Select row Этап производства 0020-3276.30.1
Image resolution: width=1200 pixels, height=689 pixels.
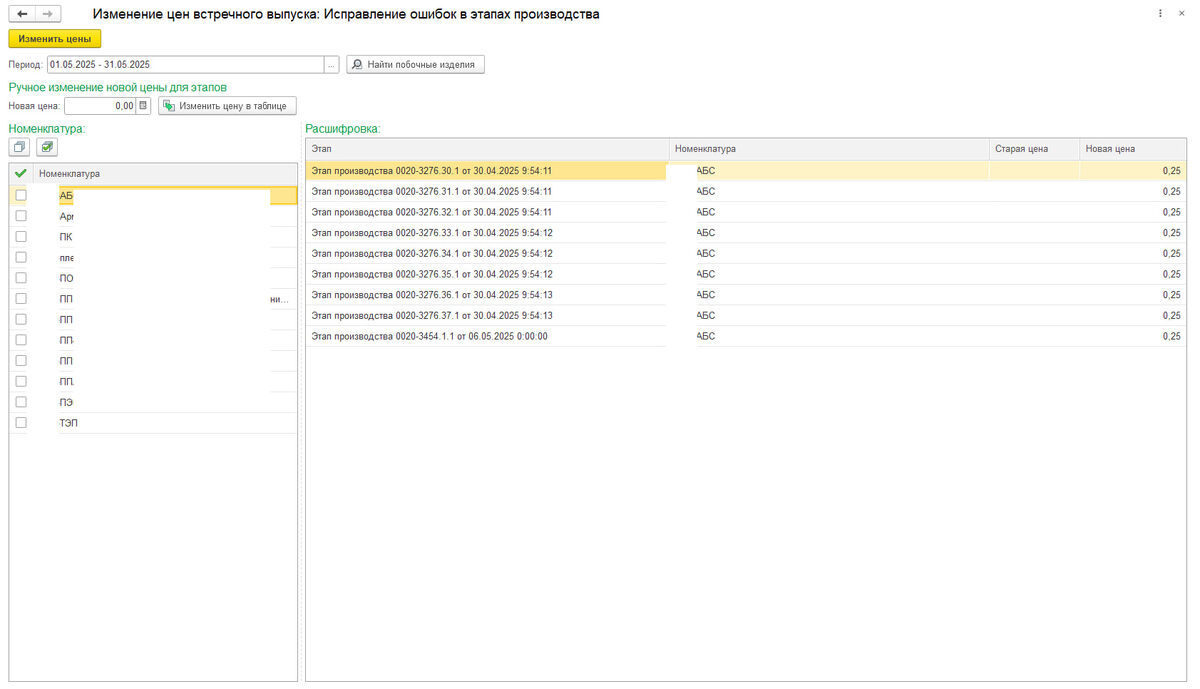(x=746, y=171)
